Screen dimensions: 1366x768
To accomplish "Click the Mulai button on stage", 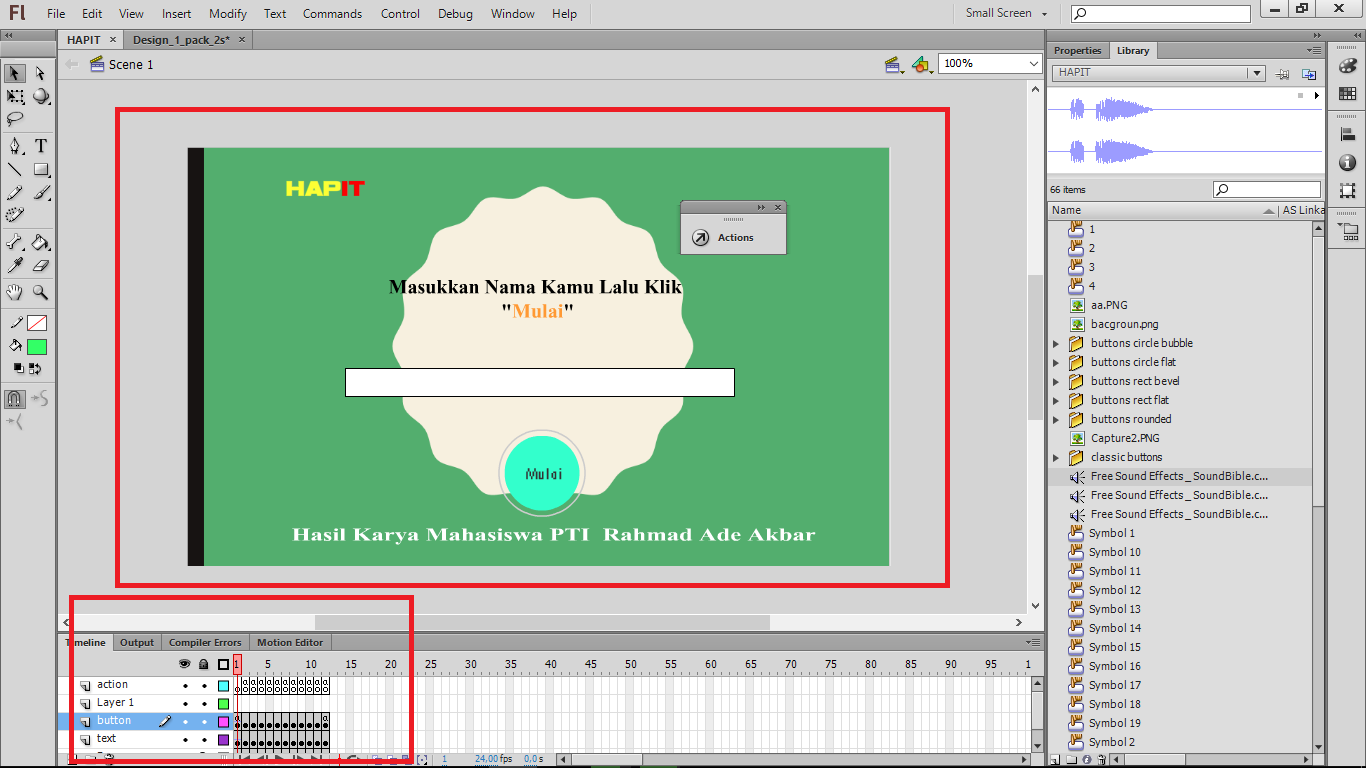I will point(541,473).
